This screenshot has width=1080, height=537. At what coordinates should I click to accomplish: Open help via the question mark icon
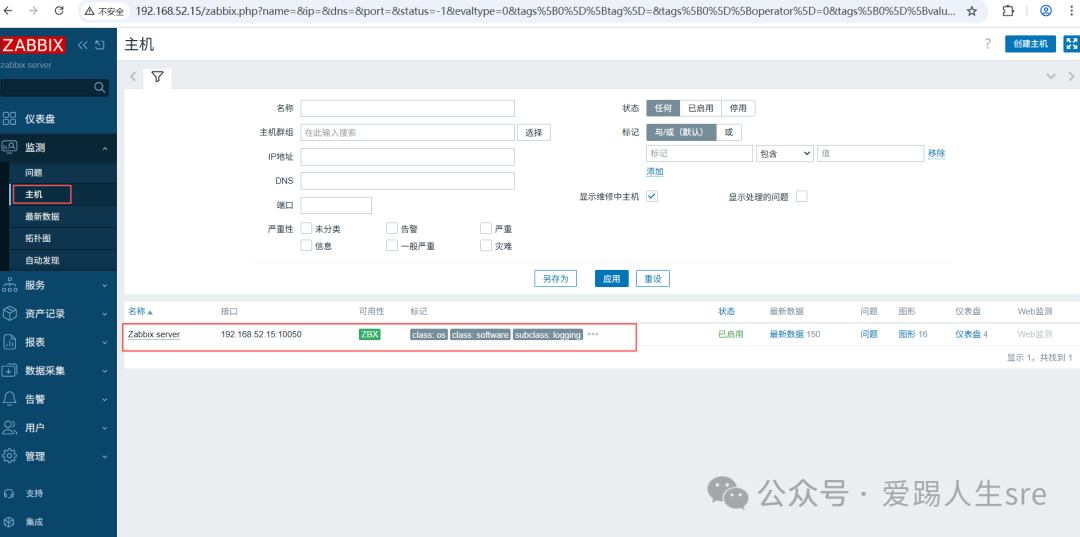coord(988,44)
